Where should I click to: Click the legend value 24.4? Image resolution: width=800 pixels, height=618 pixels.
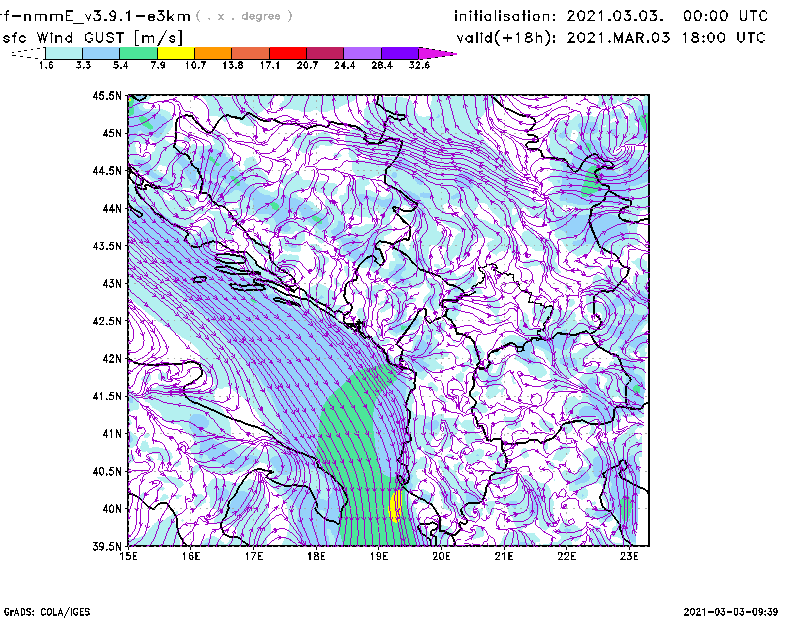(344, 65)
